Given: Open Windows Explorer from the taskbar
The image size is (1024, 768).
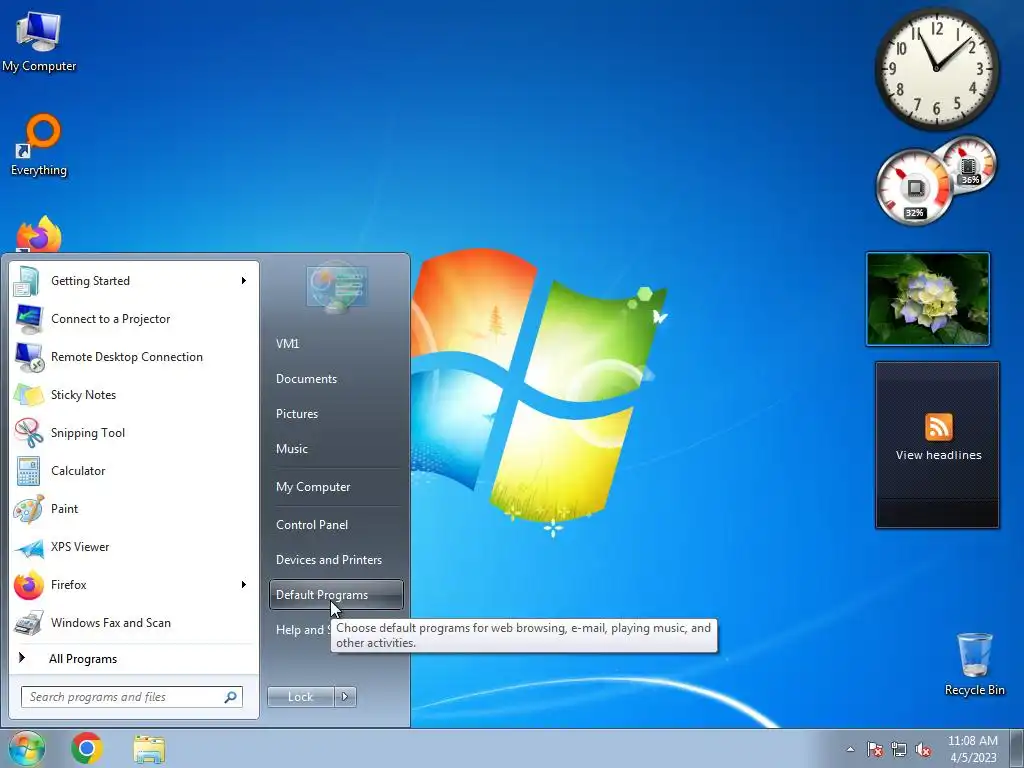Looking at the screenshot, I should [x=149, y=749].
